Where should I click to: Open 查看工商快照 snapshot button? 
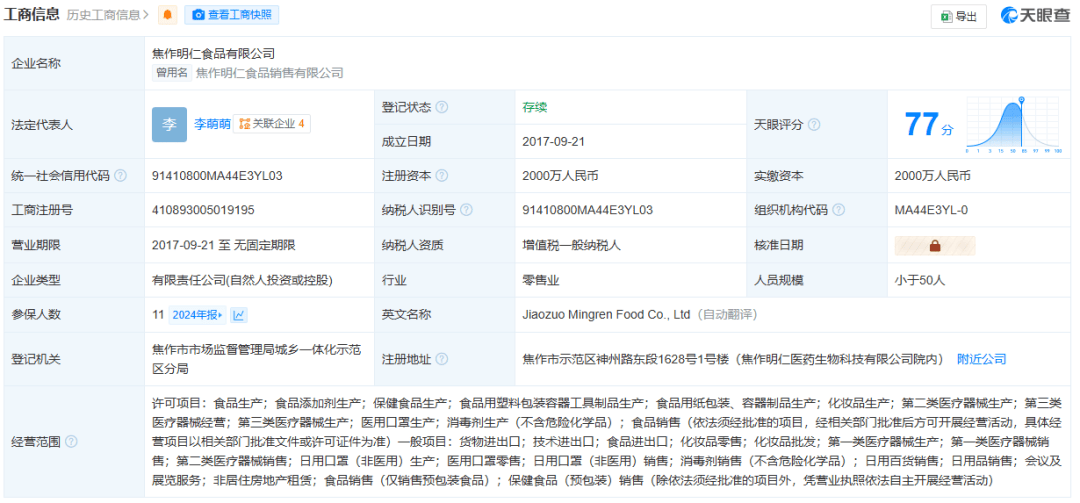click(231, 15)
